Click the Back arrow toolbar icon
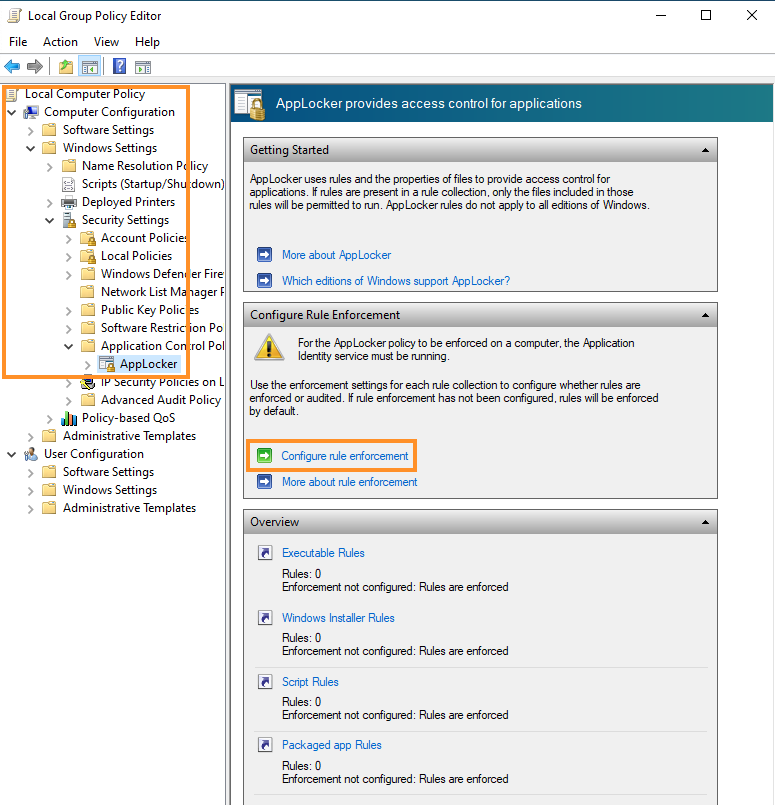This screenshot has height=805, width=775. point(12,66)
